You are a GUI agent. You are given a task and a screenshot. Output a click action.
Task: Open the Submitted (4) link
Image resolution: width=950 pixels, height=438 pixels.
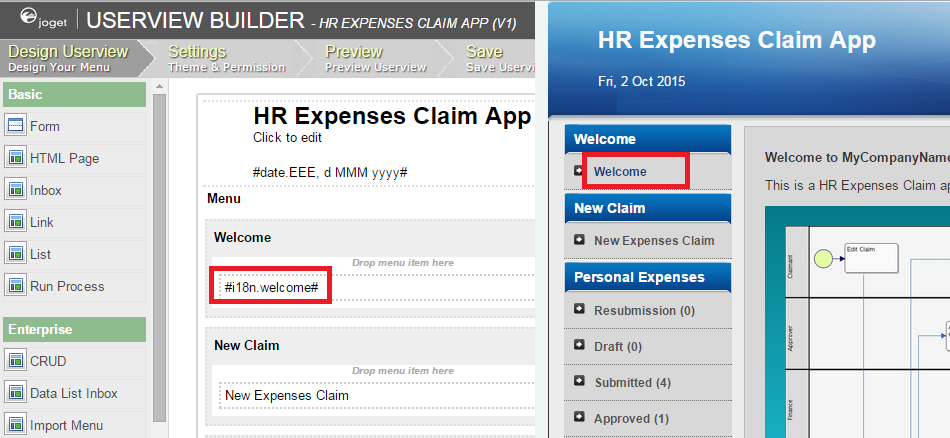tap(633, 383)
